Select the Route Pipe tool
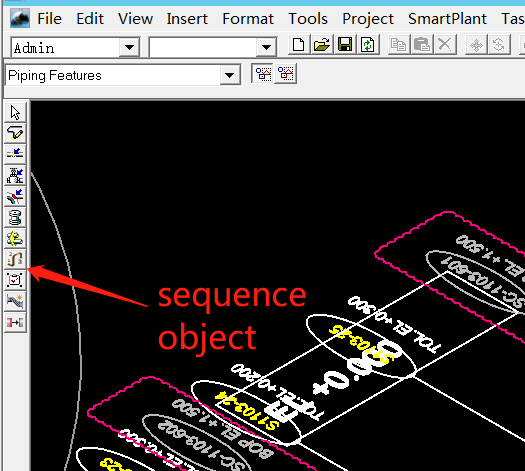Viewport: 525px width, 471px height. (x=15, y=134)
